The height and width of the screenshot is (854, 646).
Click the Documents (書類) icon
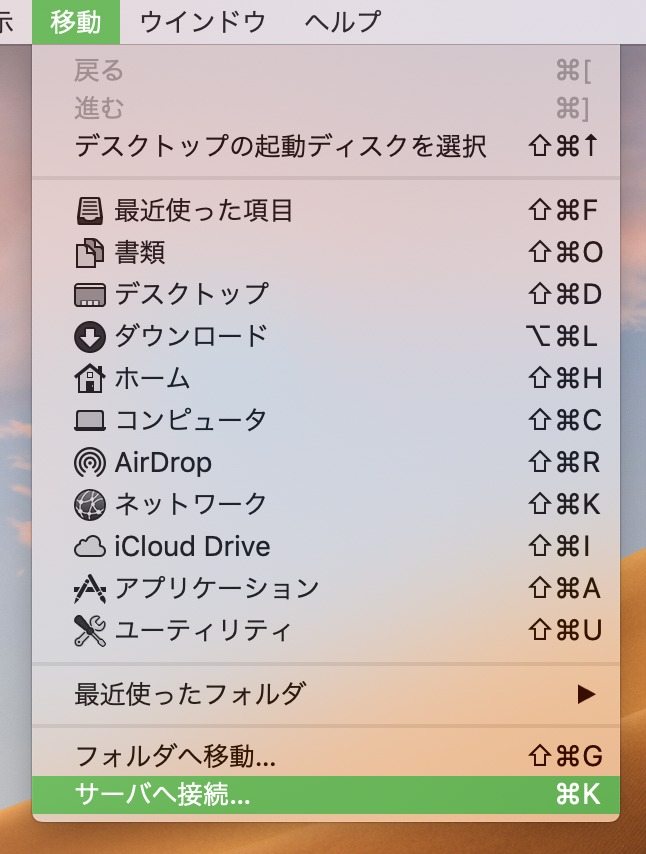pos(89,253)
